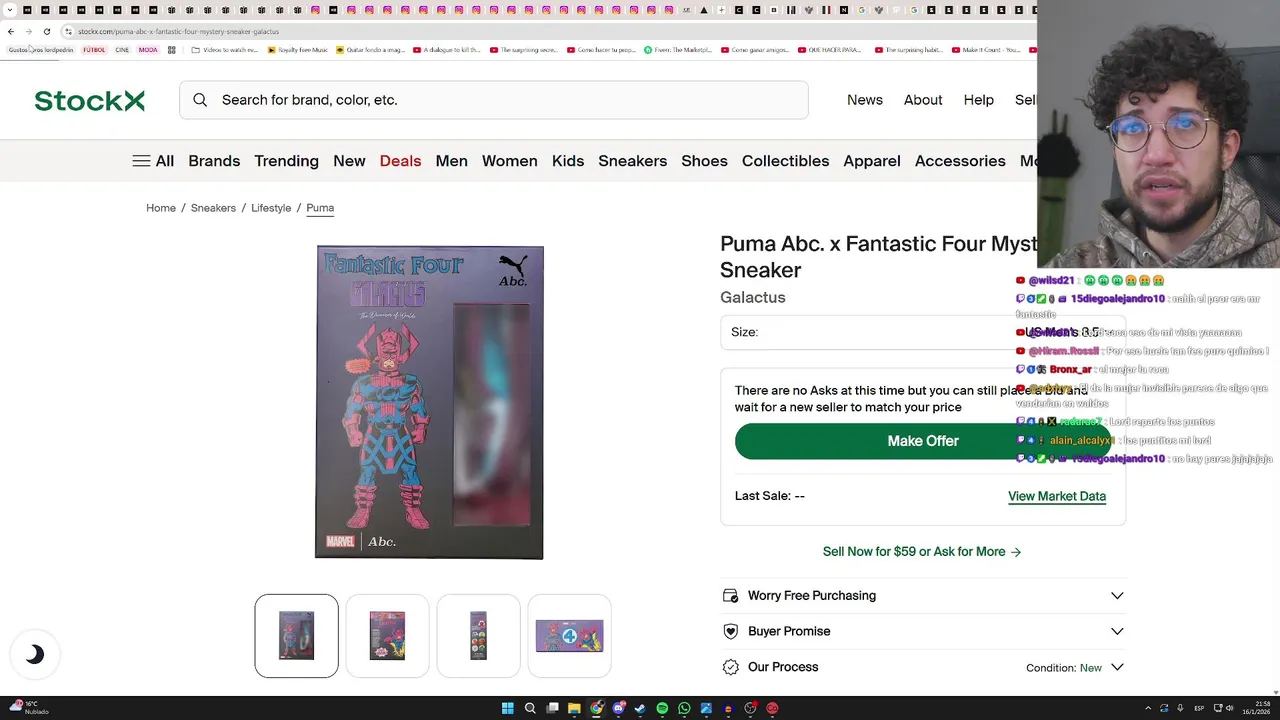This screenshot has height=720, width=1280.
Task: Open the Sneakers category menu
Action: [x=632, y=161]
